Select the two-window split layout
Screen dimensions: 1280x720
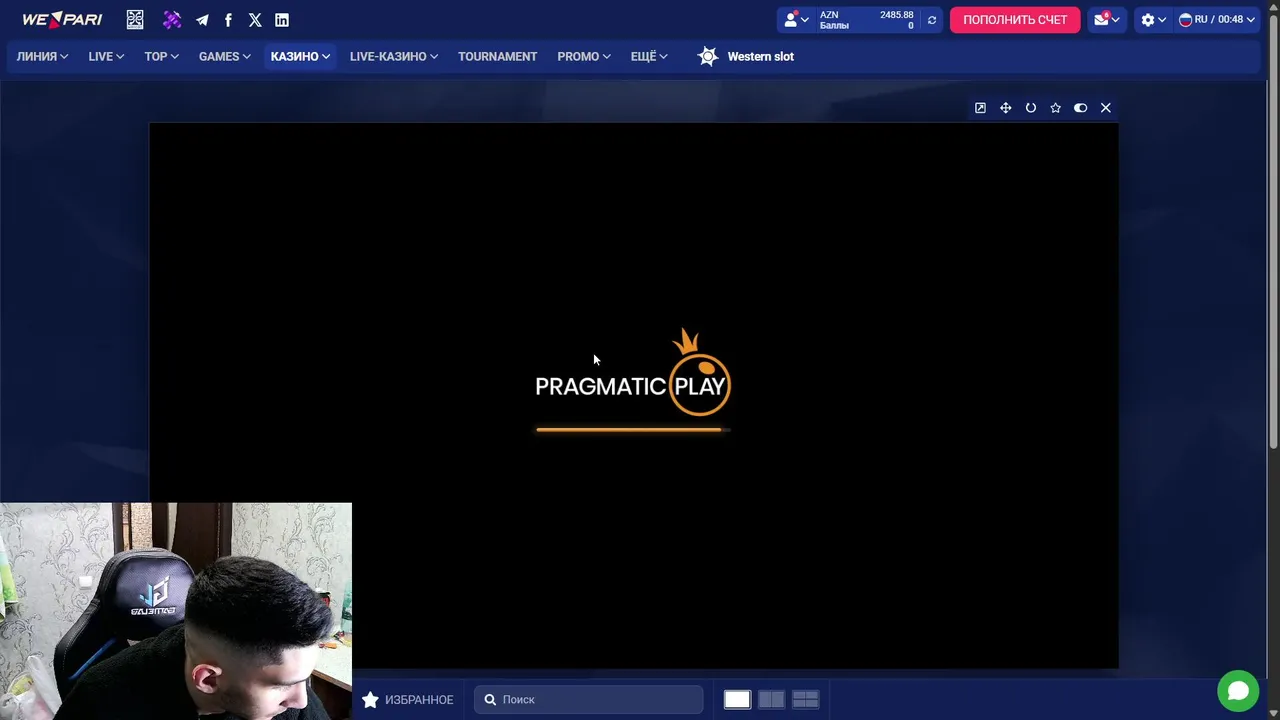click(771, 700)
